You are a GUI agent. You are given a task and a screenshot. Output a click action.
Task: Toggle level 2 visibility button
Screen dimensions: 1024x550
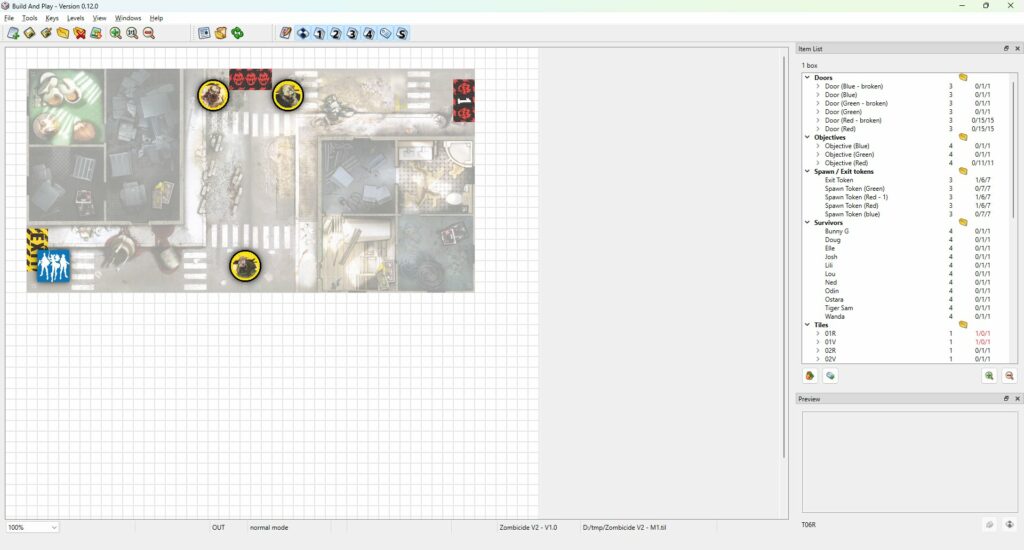coord(336,33)
